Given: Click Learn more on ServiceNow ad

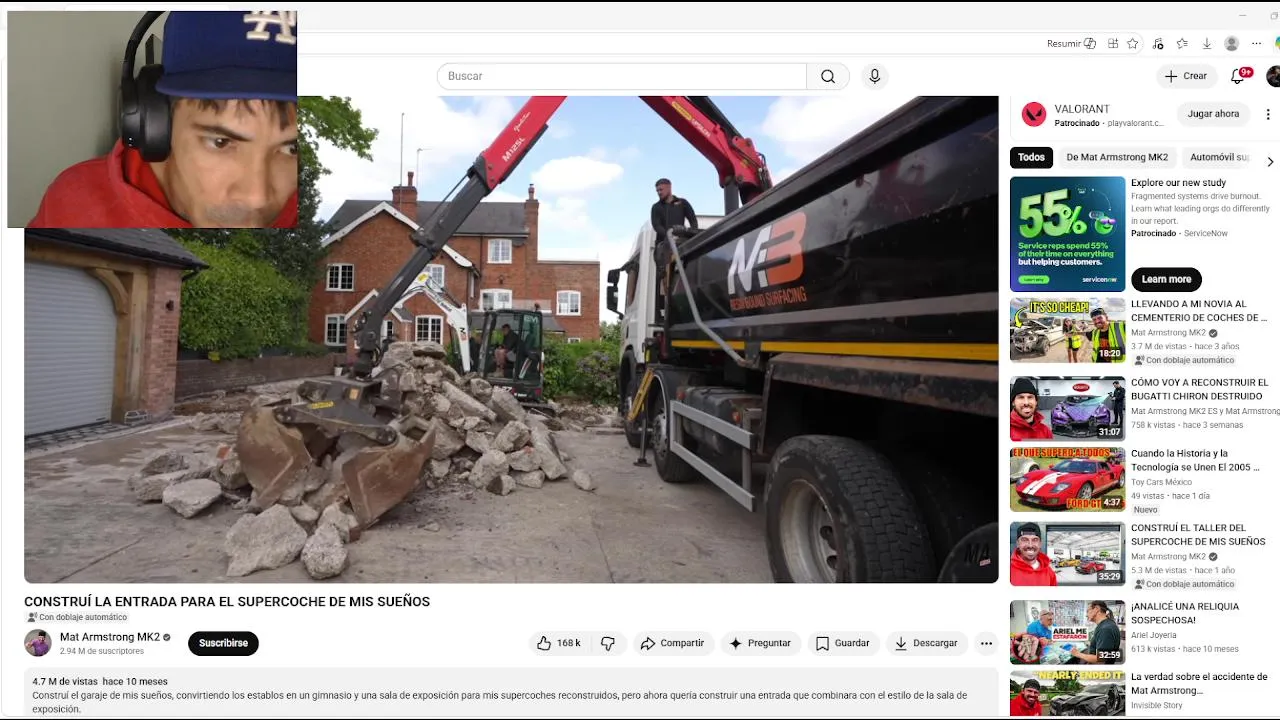Looking at the screenshot, I should click(x=1166, y=279).
